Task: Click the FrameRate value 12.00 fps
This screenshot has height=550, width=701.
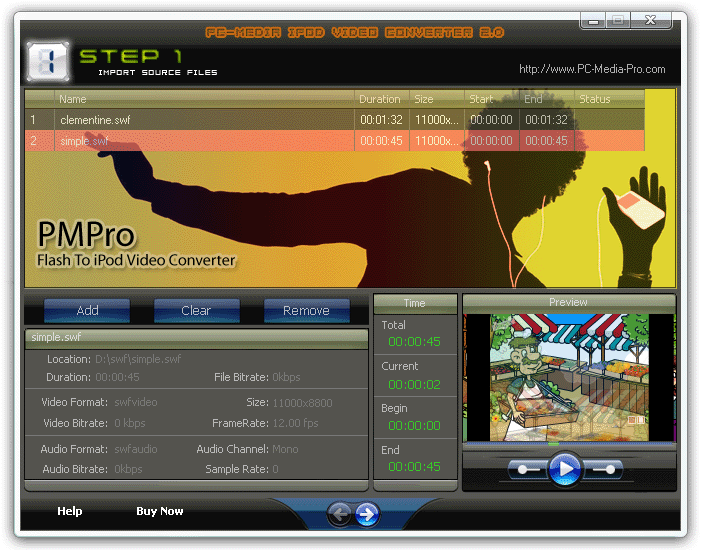Action: tap(296, 423)
